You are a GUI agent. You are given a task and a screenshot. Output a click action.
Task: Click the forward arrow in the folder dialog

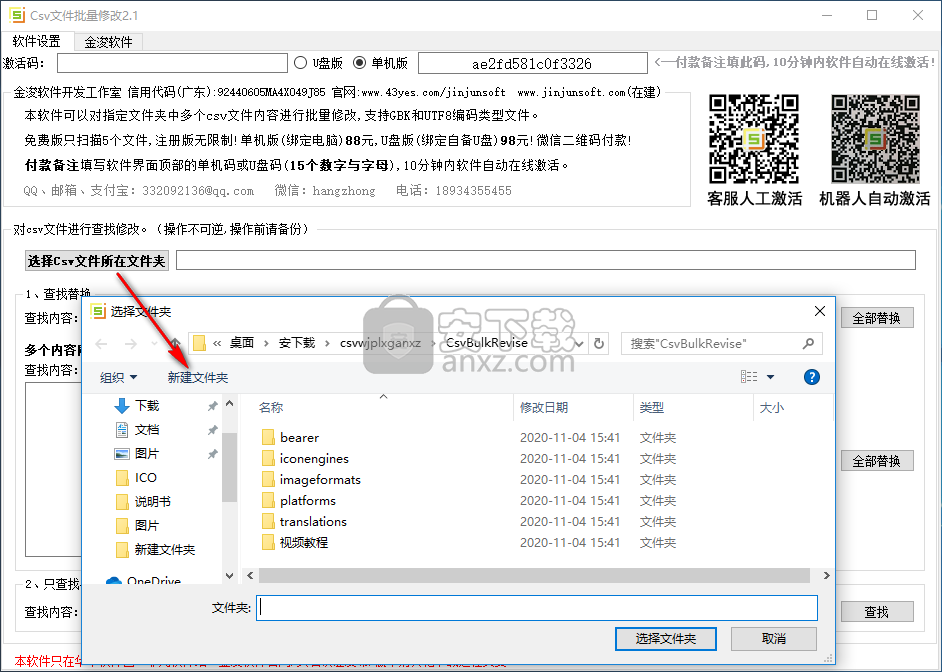130,344
